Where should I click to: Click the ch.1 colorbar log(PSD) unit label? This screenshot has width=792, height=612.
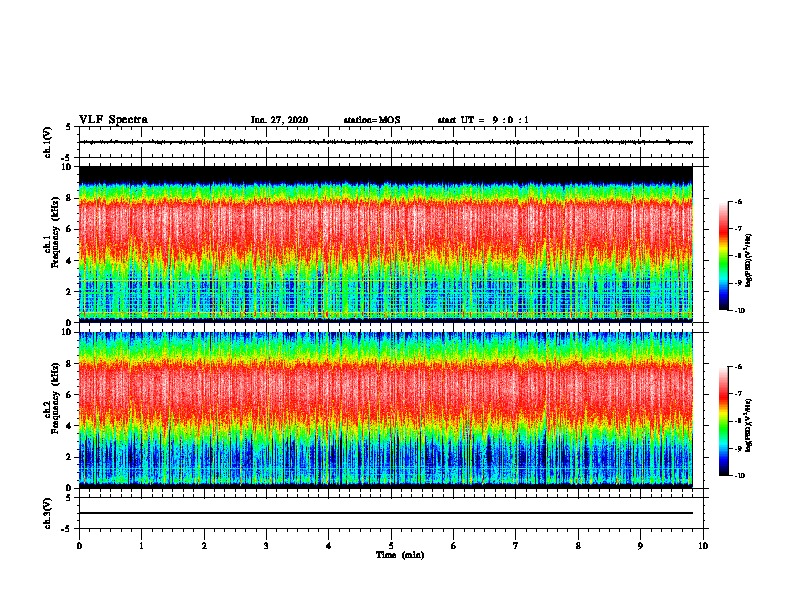(x=749, y=261)
